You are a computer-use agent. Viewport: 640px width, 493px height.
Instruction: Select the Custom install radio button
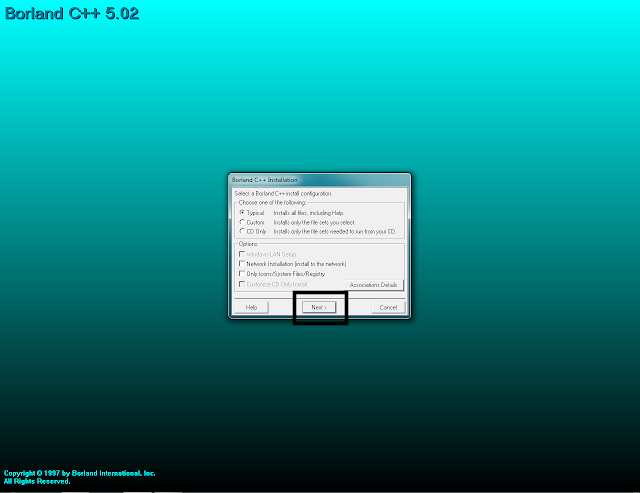point(242,222)
